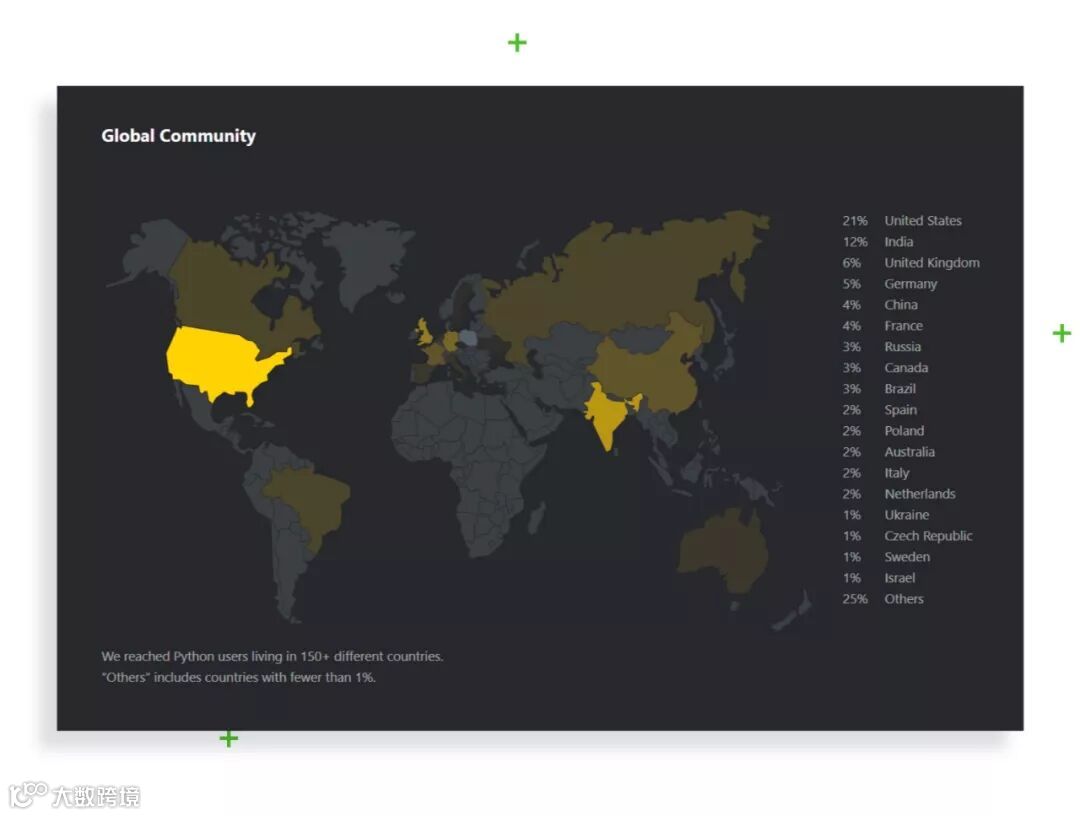Select the "Australia" legend entry
The width and height of the screenshot is (1080, 816).
(x=909, y=452)
